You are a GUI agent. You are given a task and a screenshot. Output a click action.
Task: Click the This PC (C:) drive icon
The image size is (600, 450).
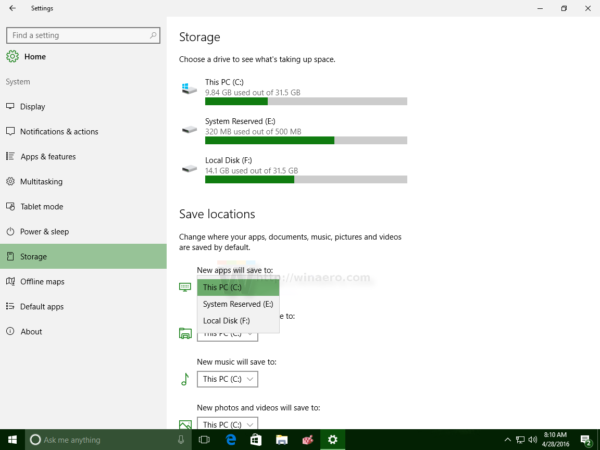click(x=189, y=89)
